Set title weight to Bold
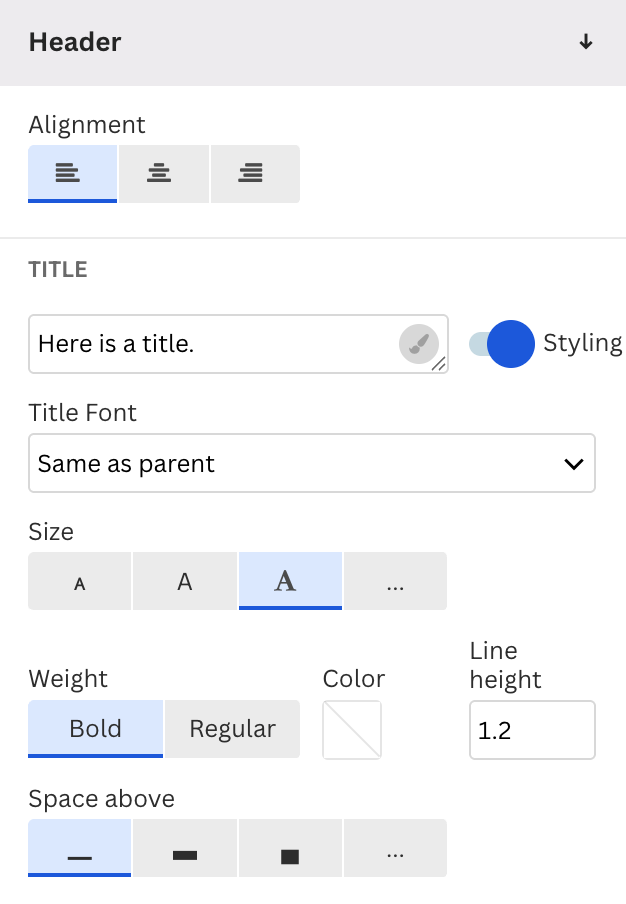 pos(95,729)
